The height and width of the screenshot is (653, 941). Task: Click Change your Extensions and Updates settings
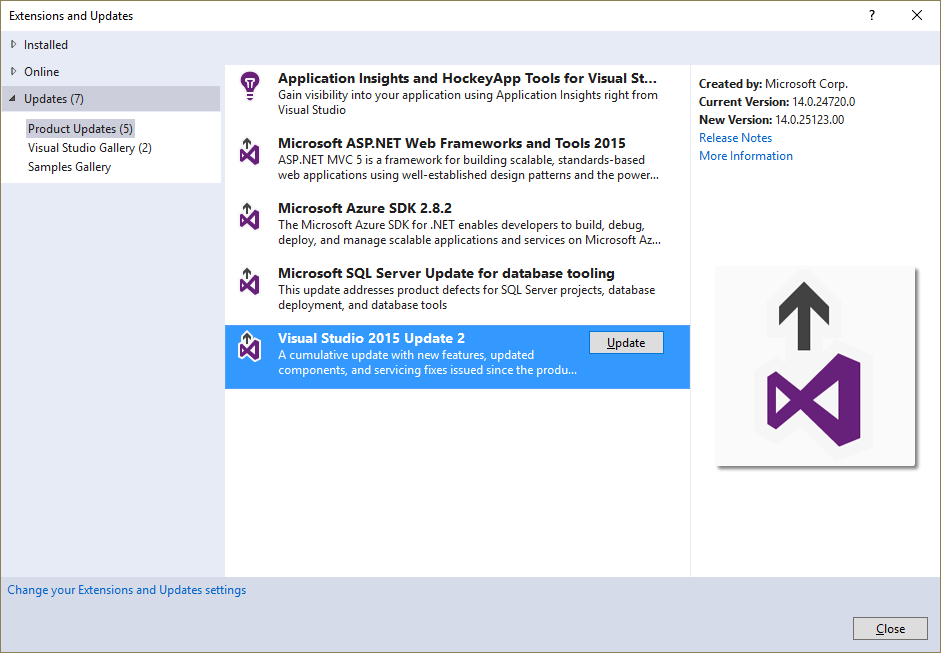point(126,589)
